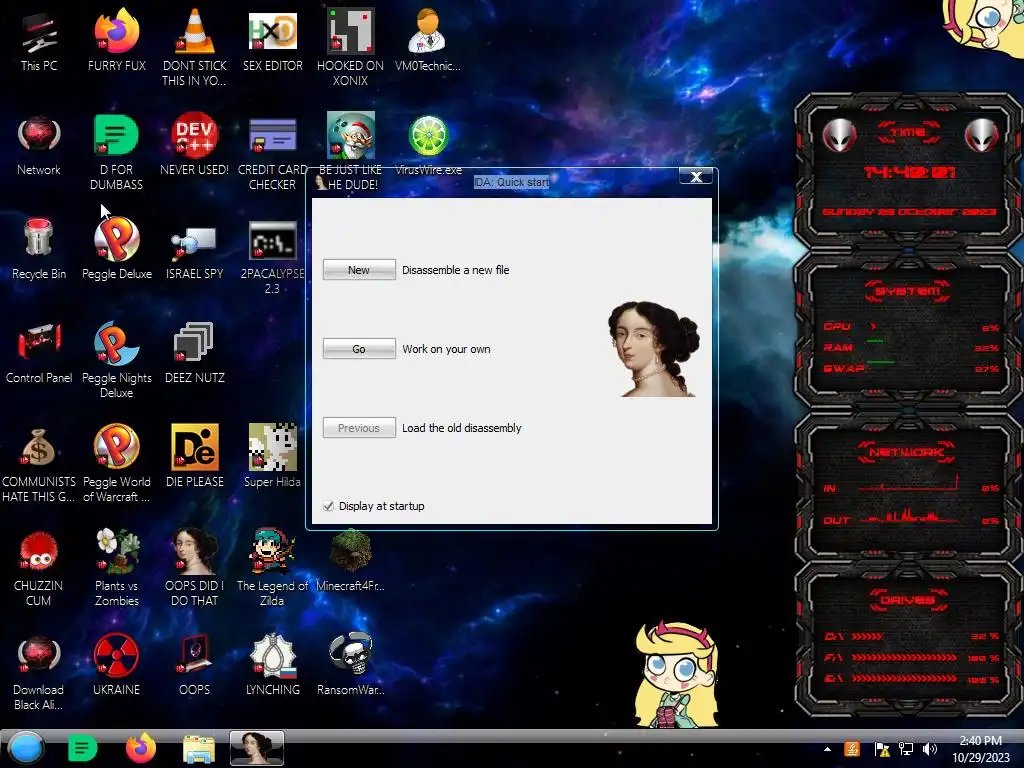
Task: Click New to disassemble a new file
Action: (359, 270)
